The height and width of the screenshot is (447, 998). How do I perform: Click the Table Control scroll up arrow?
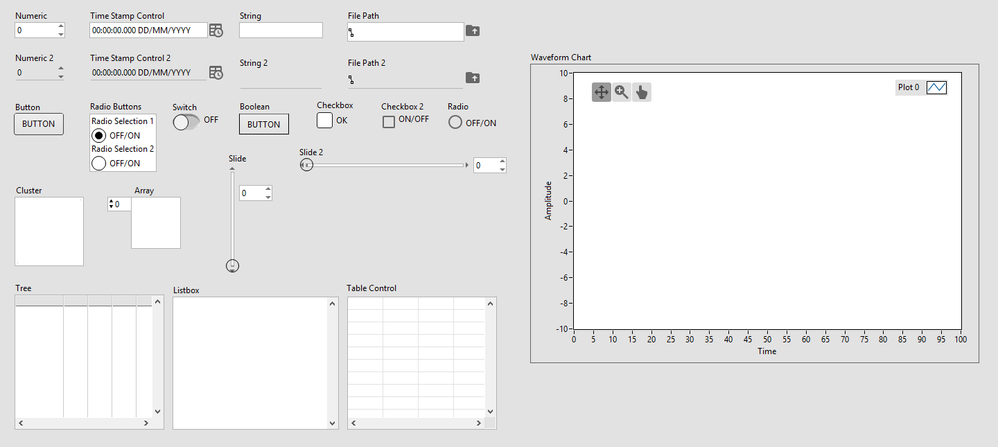point(489,303)
